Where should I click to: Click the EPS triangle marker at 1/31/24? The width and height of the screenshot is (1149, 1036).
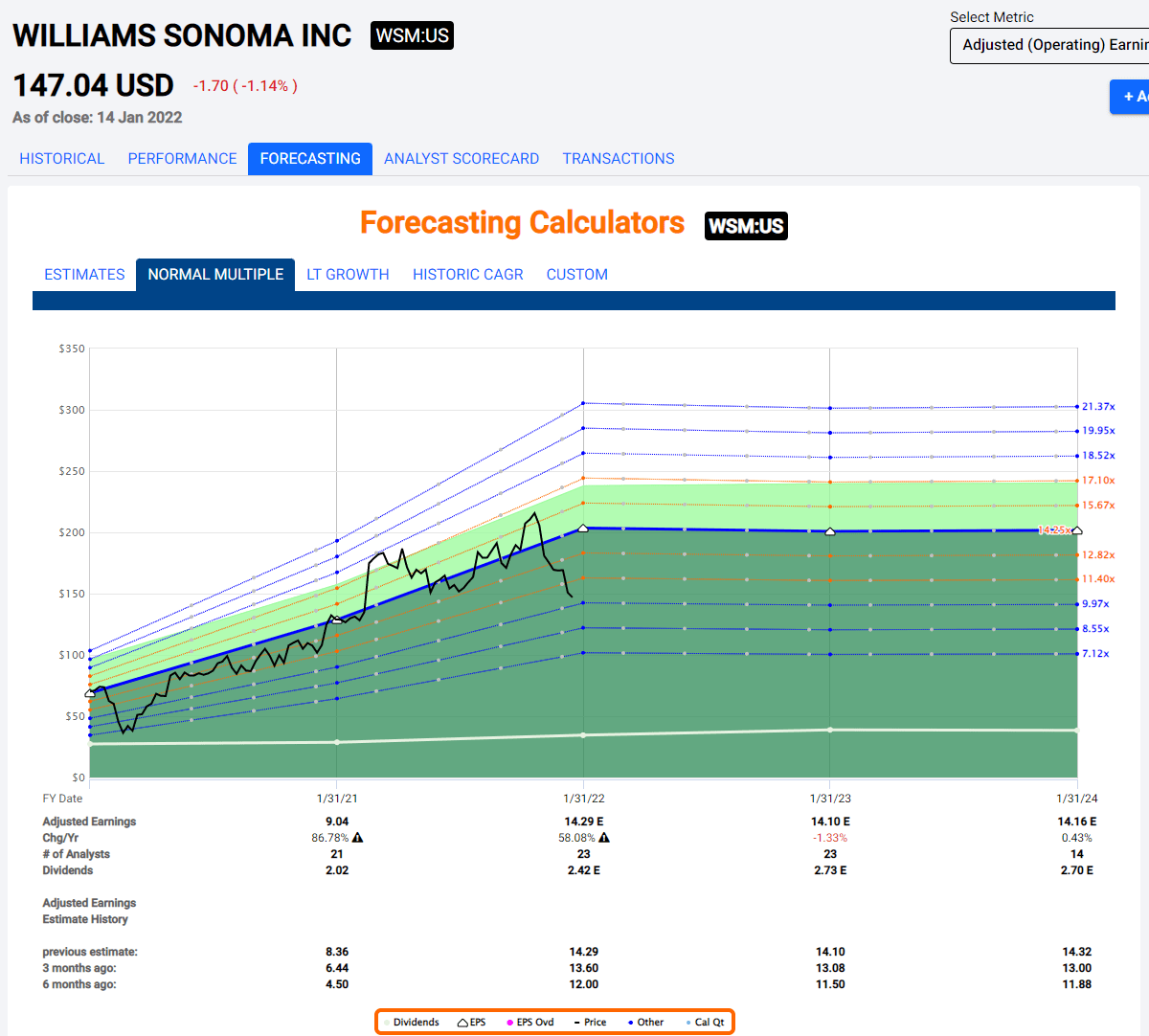click(1077, 529)
